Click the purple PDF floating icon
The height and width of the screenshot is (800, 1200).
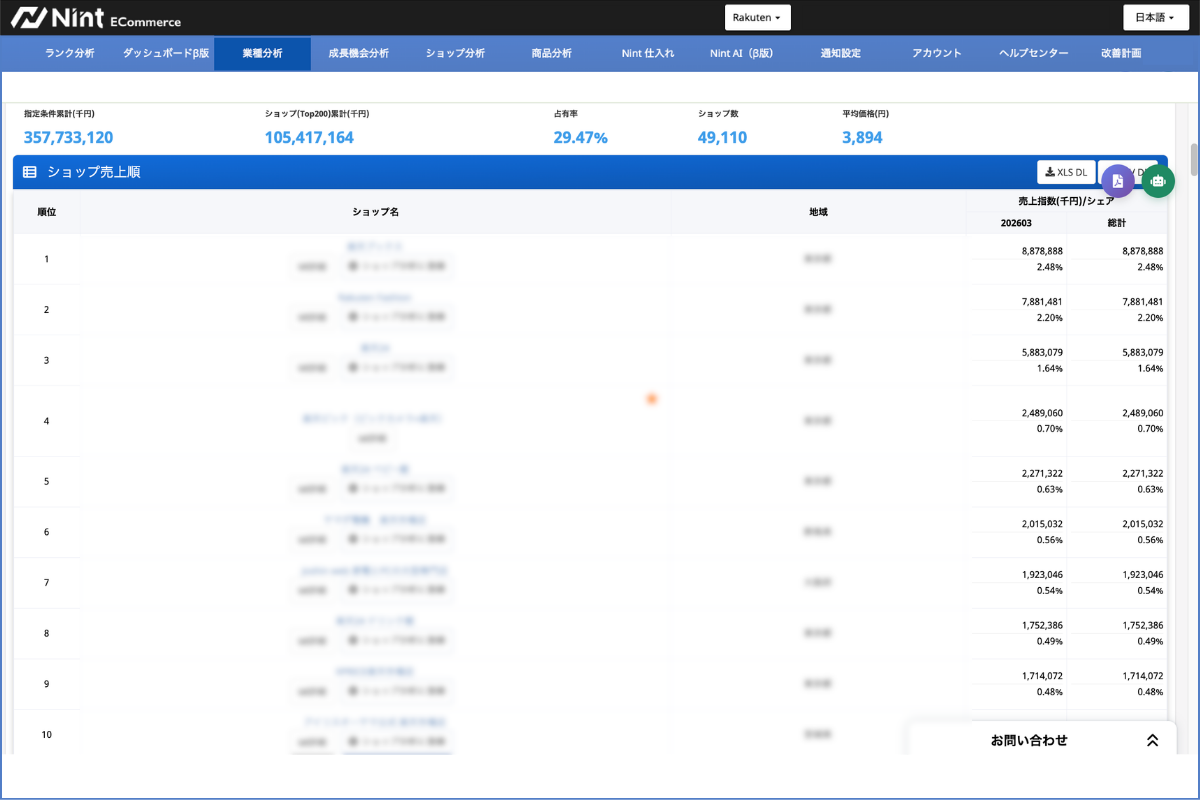(1118, 181)
